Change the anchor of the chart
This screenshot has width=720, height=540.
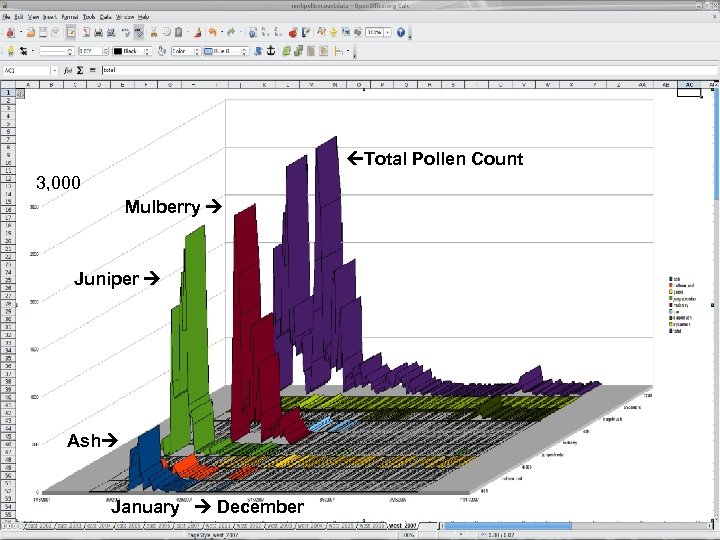pyautogui.click(x=271, y=51)
